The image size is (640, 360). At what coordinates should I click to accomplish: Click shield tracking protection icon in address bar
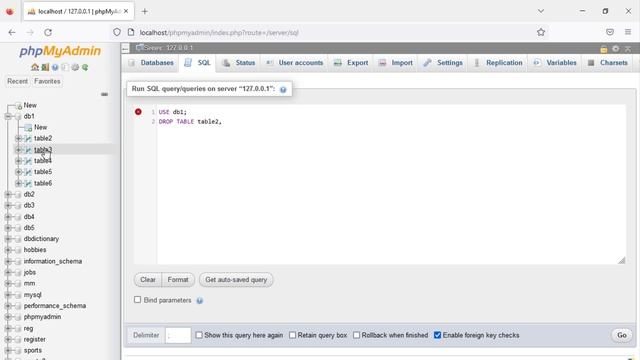pos(117,32)
